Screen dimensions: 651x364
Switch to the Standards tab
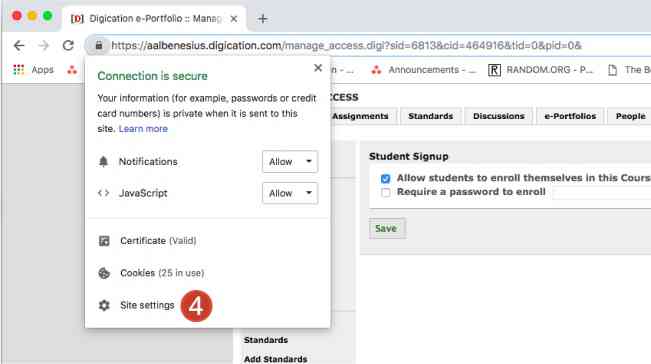coord(431,116)
